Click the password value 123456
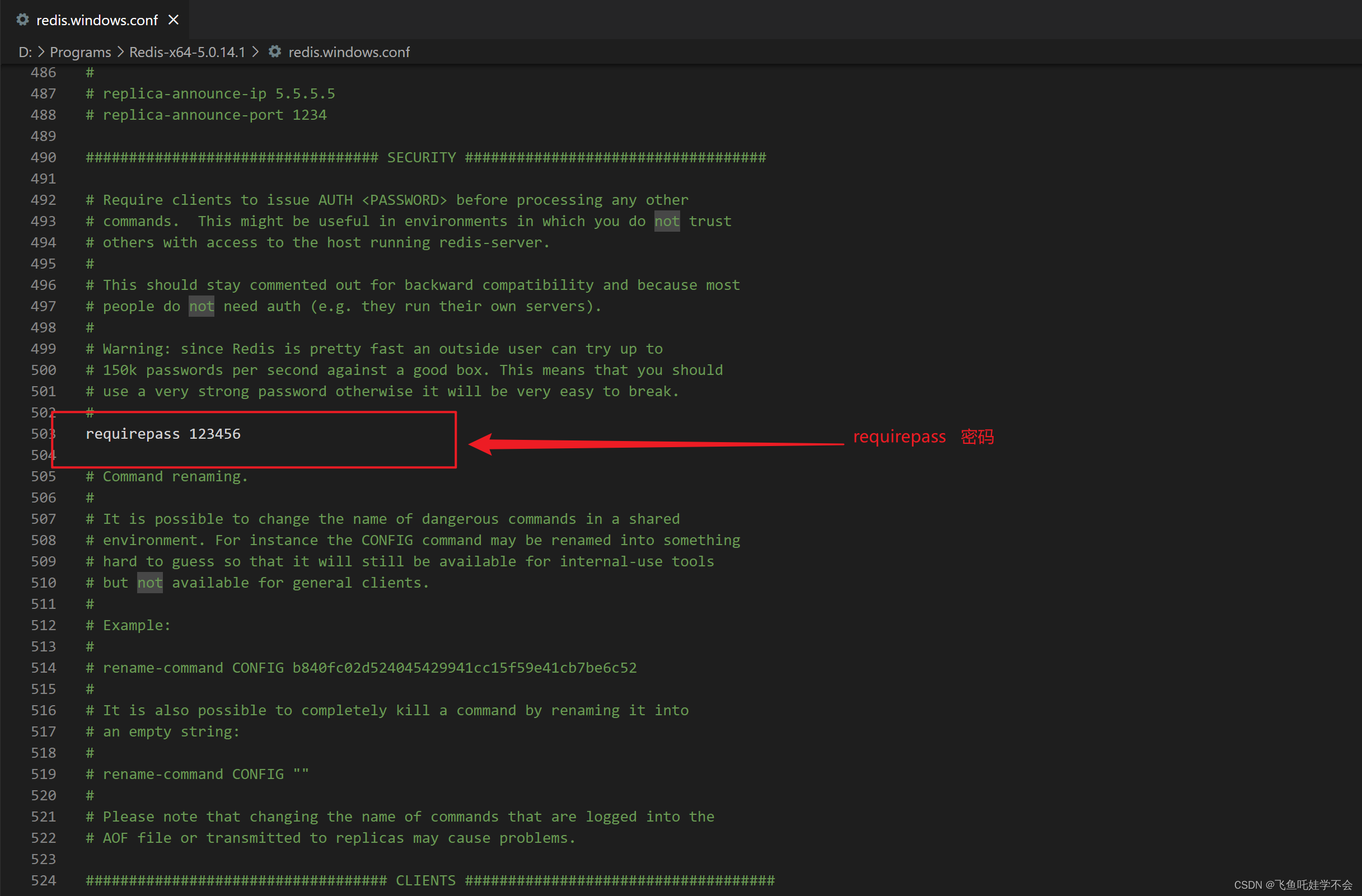Screen dimensions: 1362x896 214,434
